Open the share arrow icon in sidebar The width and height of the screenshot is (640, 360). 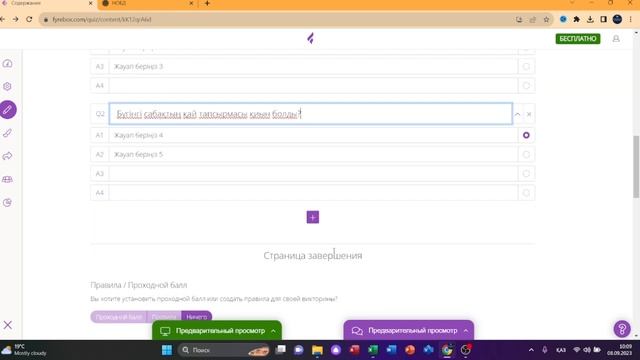pyautogui.click(x=7, y=156)
